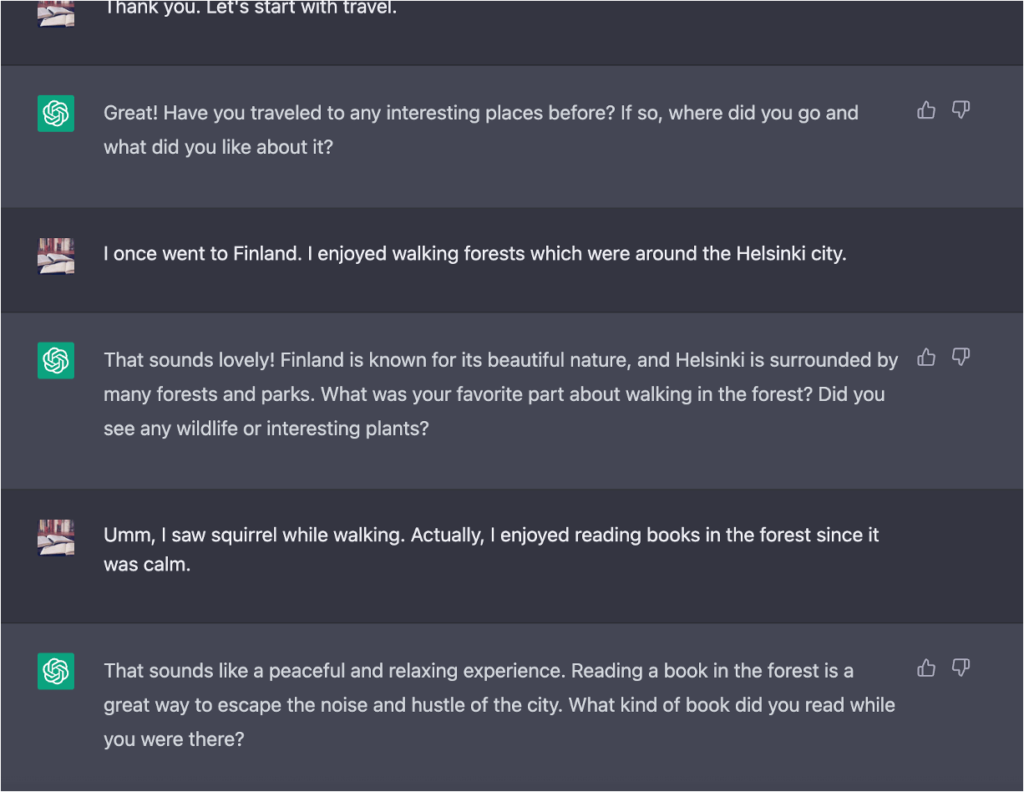
Task: Click the 'What kind of book' response text
Action: coord(732,705)
